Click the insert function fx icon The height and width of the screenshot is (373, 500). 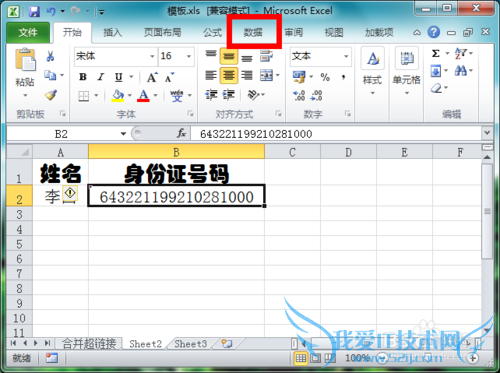coord(181,133)
